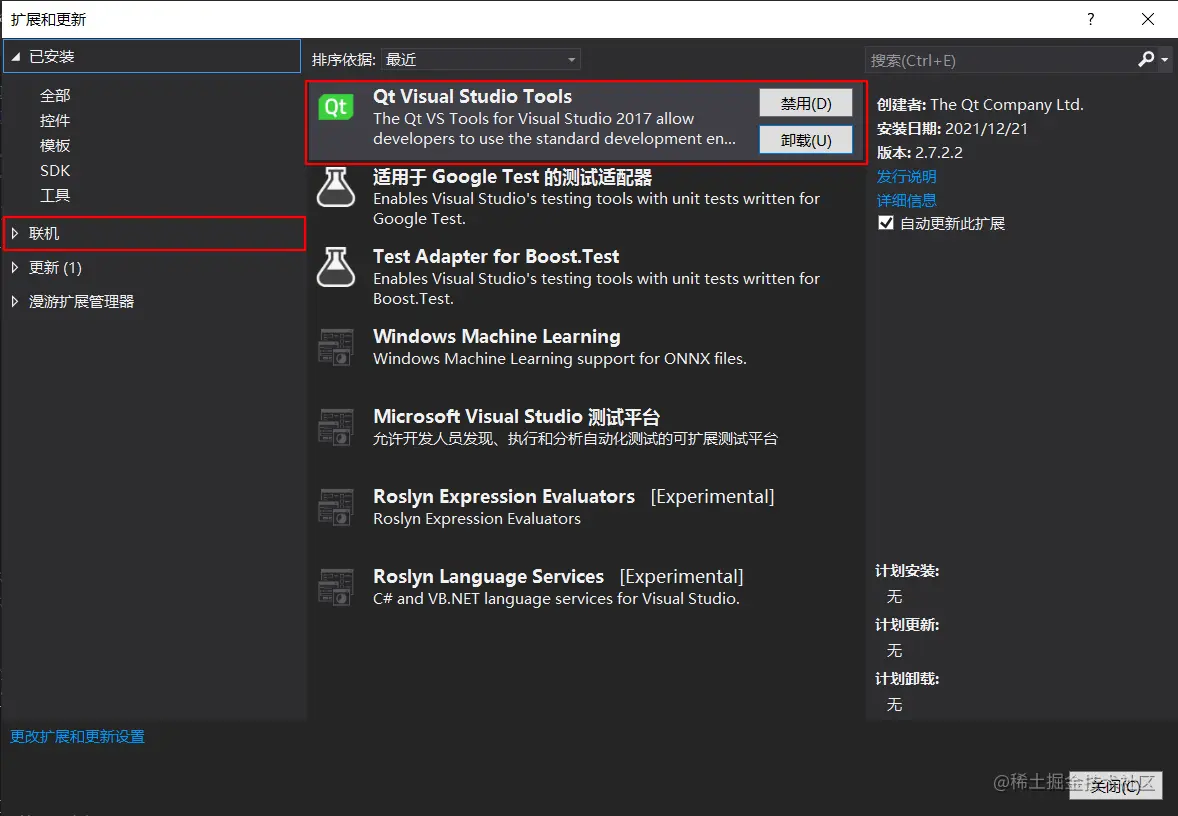The image size is (1178, 816).
Task: Toggle 自动更新此扩展 checkbox
Action: [886, 222]
